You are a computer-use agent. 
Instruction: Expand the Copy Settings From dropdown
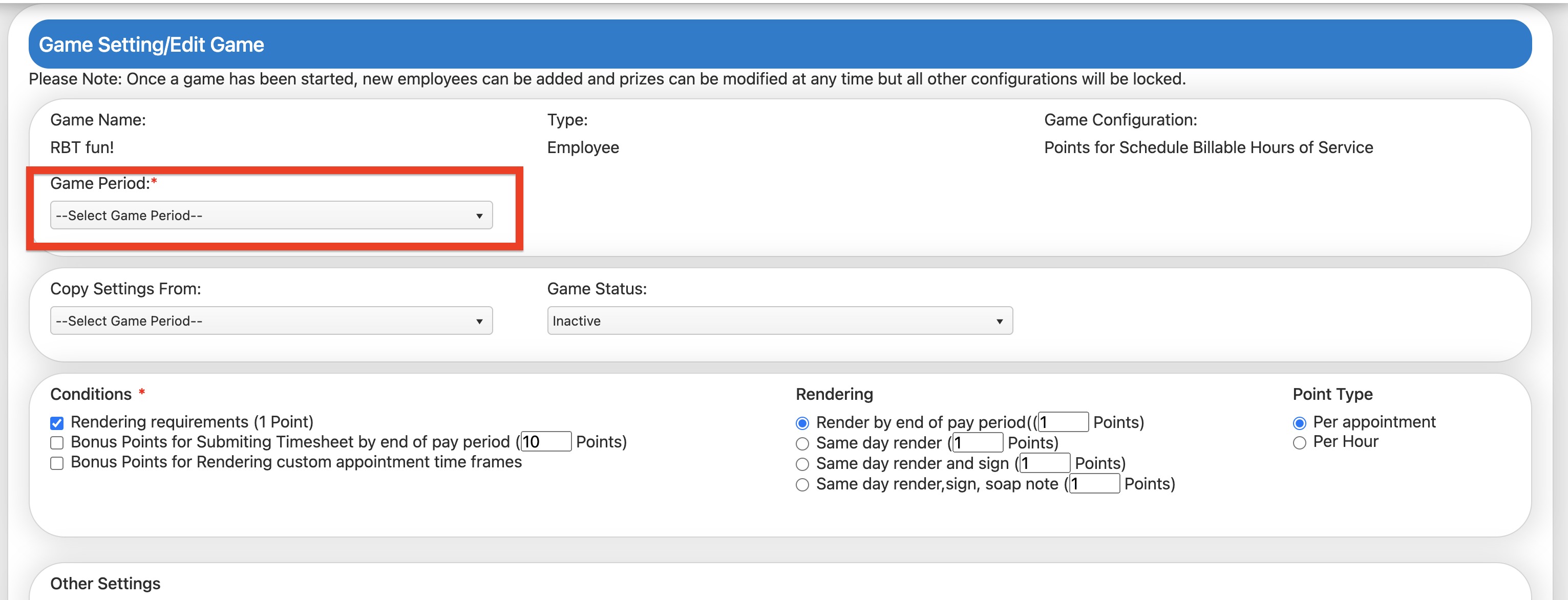[271, 320]
